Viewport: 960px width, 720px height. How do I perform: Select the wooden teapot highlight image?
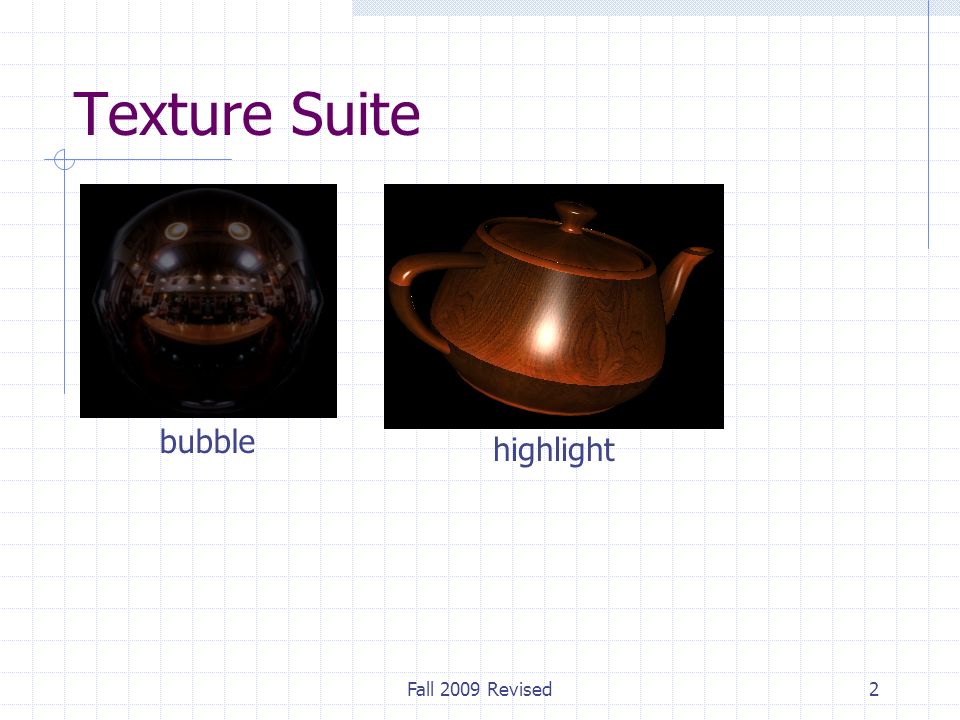553,306
